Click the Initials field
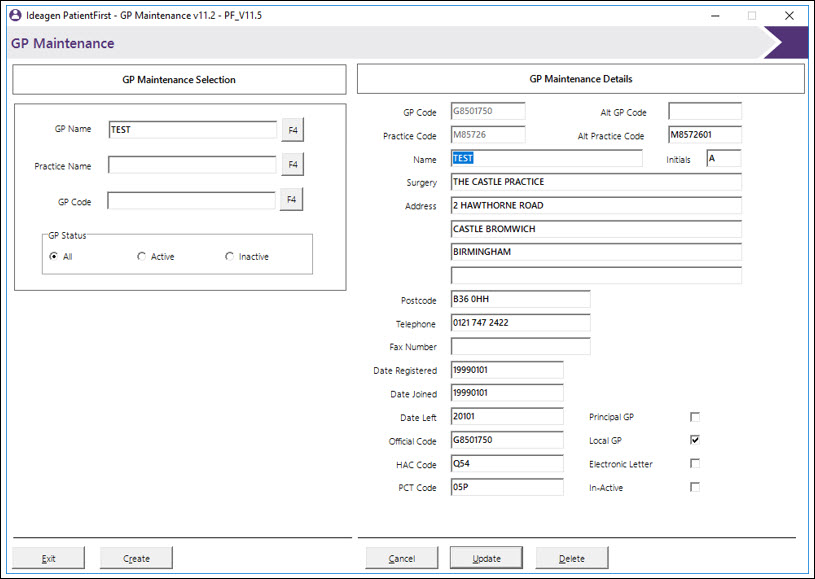Image resolution: width=815 pixels, height=579 pixels. coord(724,158)
